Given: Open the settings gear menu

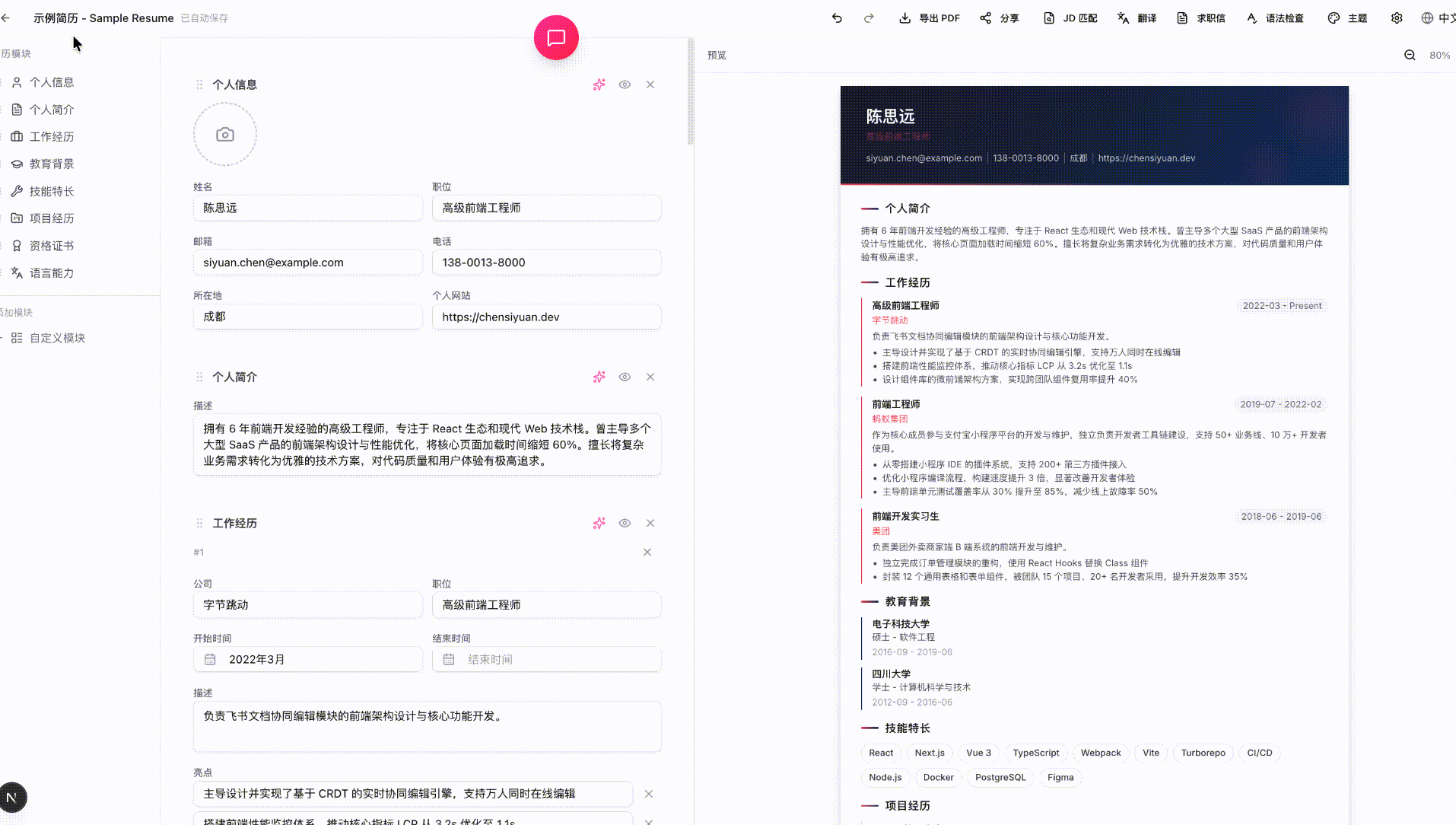Looking at the screenshot, I should tap(1397, 18).
